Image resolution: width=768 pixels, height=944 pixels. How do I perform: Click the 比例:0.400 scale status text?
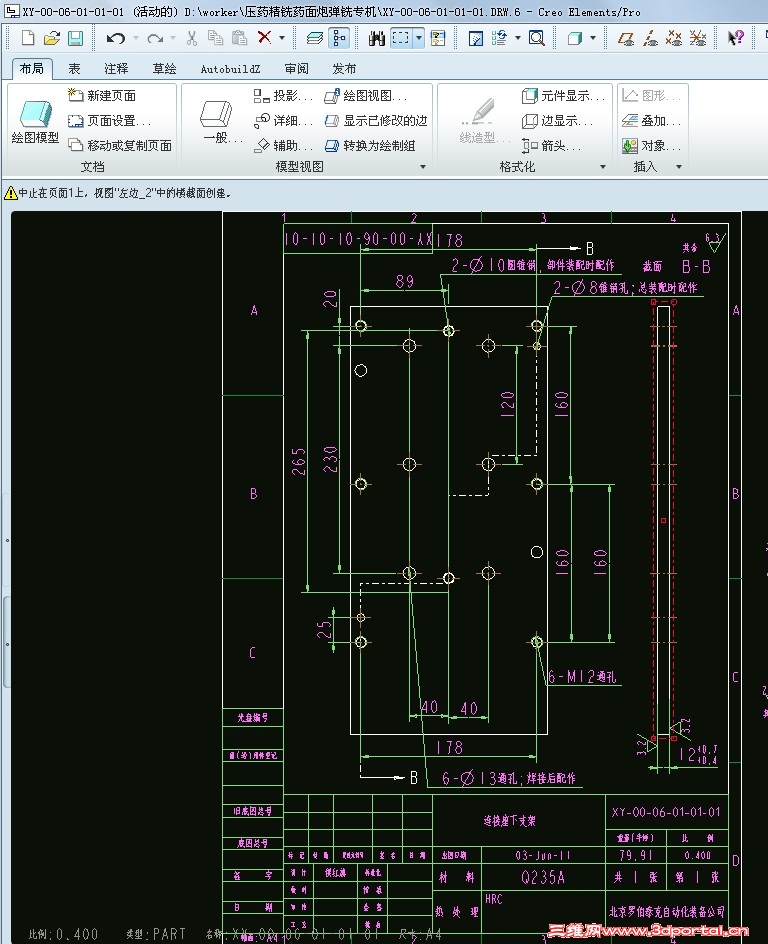tap(63, 934)
